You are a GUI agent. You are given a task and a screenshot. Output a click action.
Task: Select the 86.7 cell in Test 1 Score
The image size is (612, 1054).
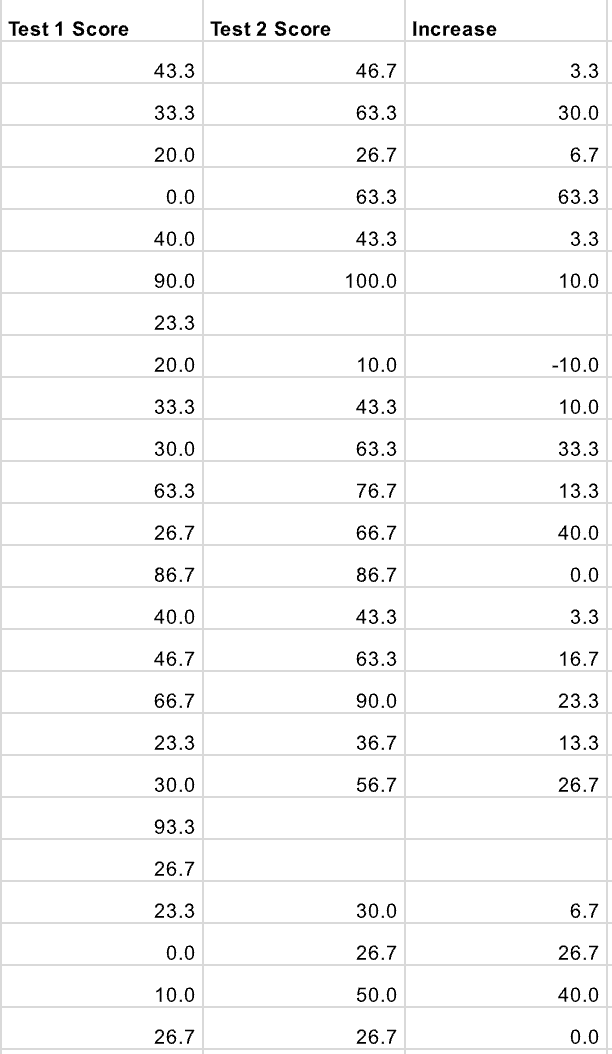coord(174,575)
